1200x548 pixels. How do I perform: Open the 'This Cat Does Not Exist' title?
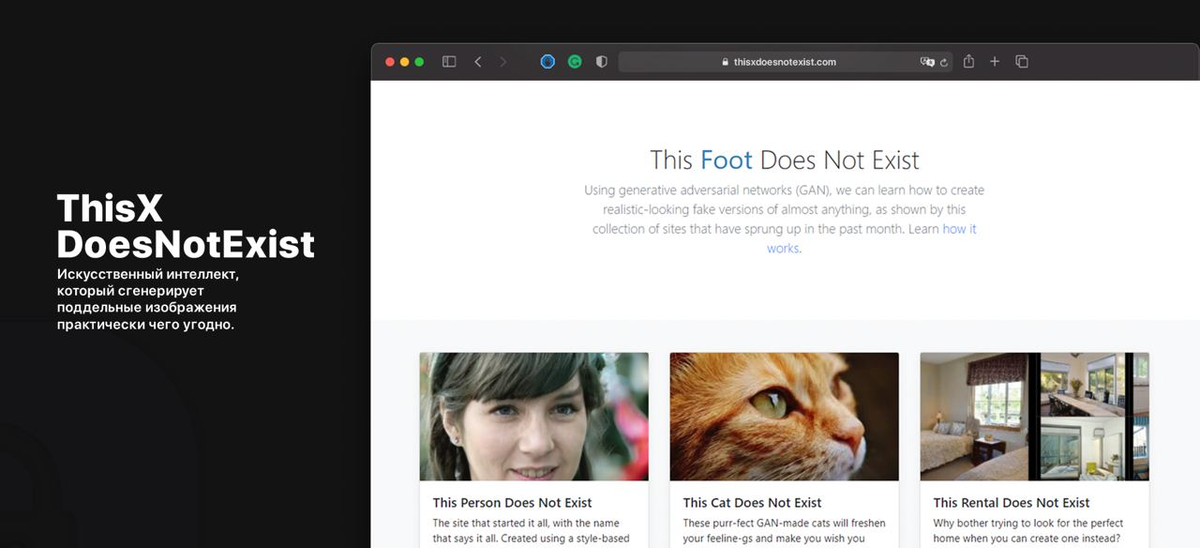[752, 503]
